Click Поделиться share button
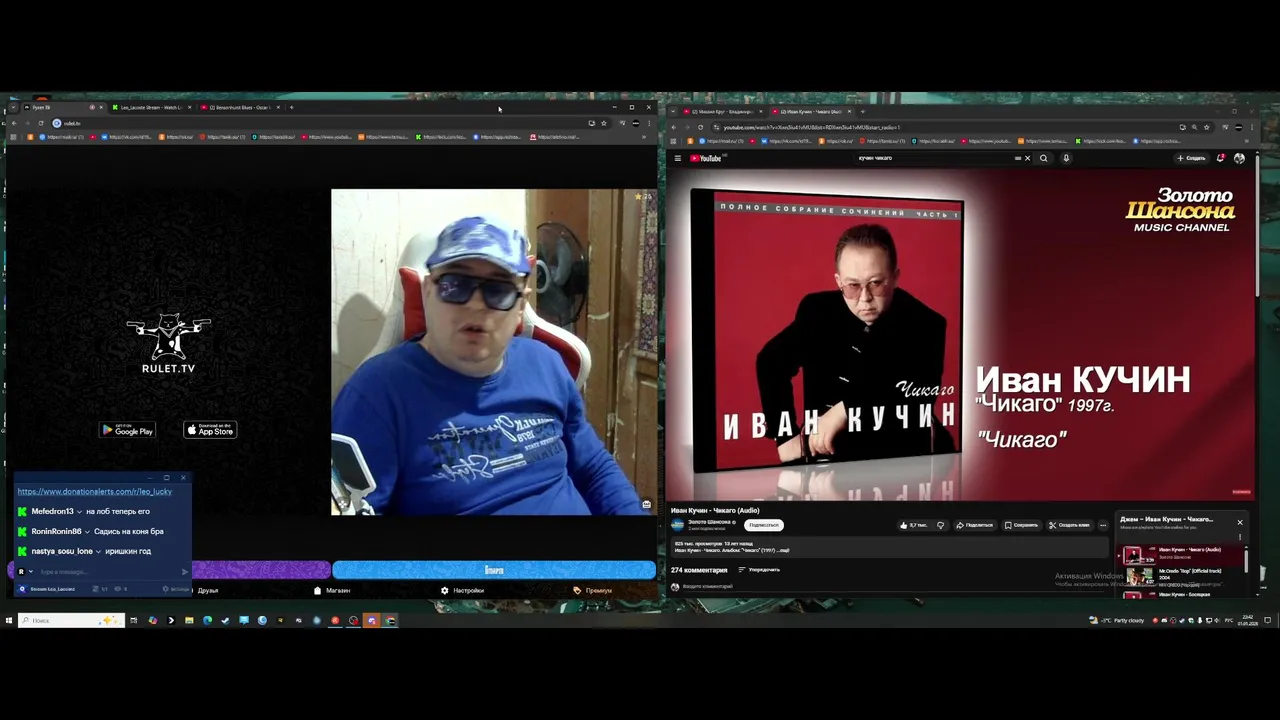1280x720 pixels. coord(974,525)
